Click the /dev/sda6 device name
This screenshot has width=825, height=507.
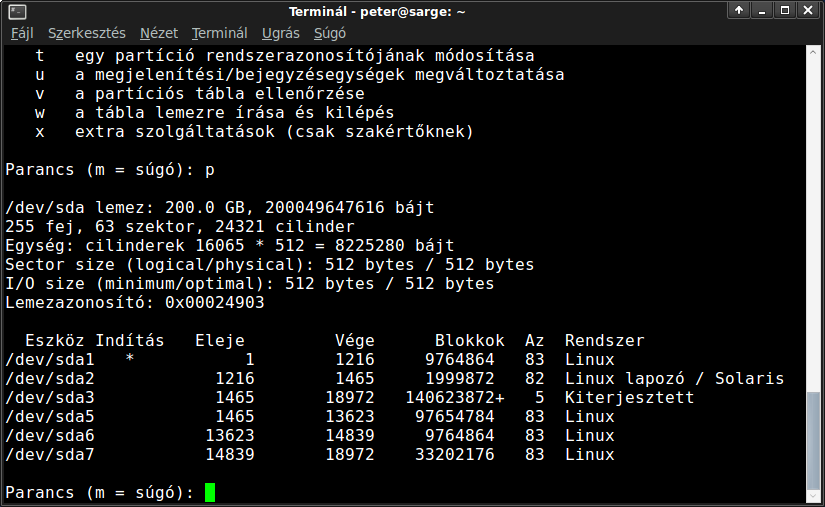(x=50, y=435)
